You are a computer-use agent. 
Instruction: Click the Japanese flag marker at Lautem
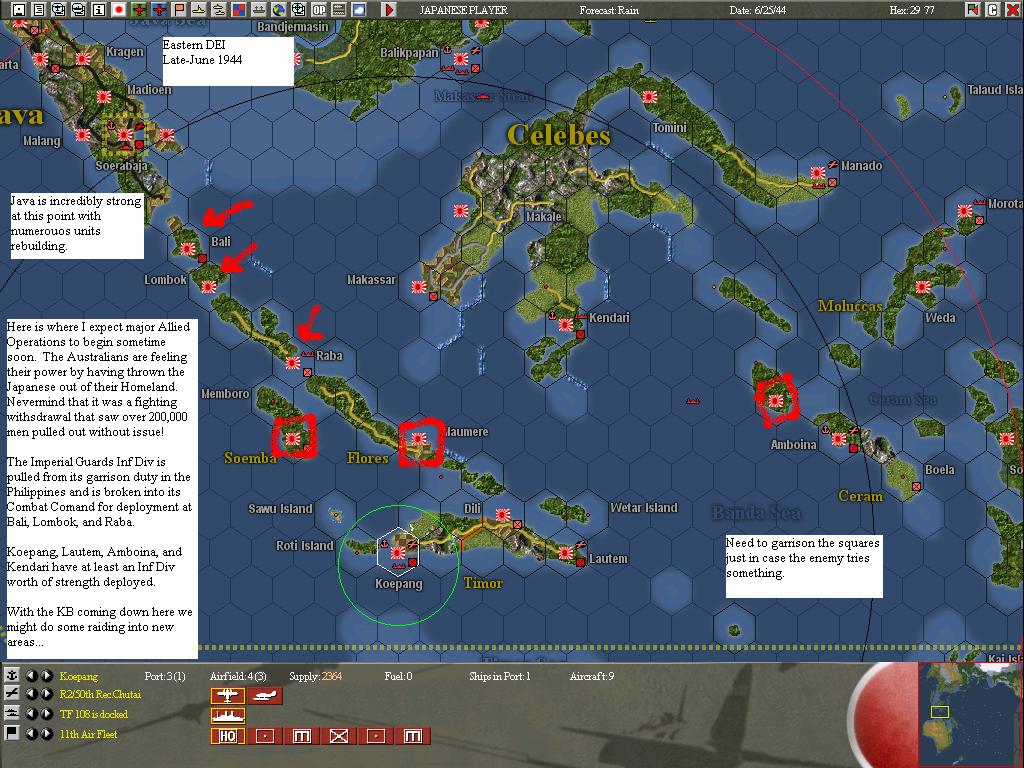566,552
